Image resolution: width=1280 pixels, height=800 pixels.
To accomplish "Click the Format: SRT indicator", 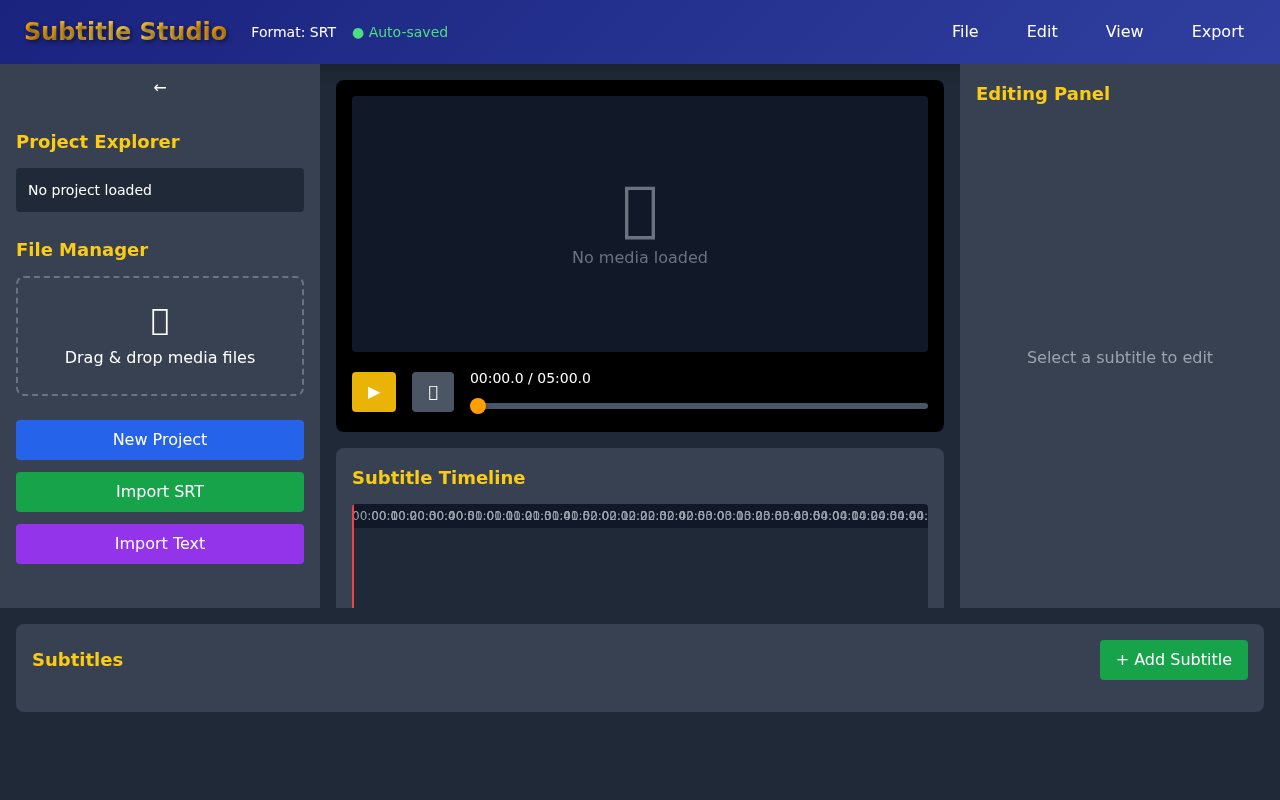I will 293,32.
